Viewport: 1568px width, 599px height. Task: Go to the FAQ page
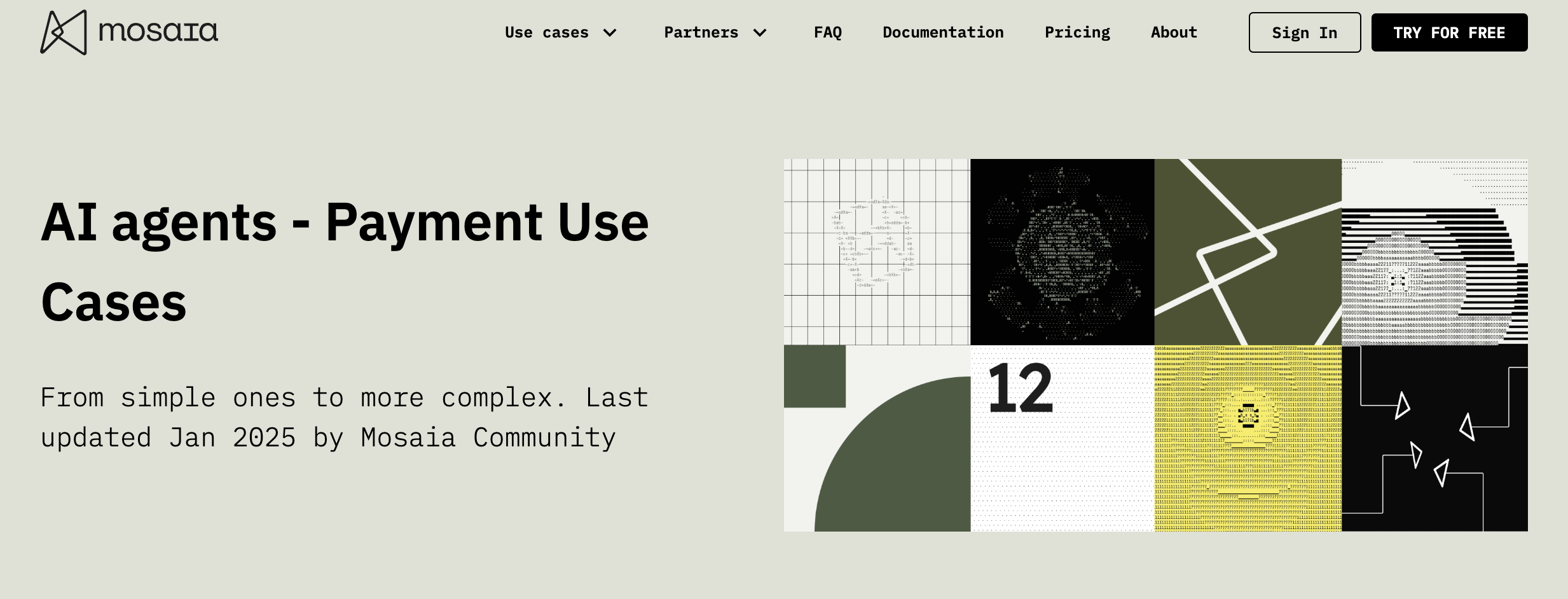827,32
